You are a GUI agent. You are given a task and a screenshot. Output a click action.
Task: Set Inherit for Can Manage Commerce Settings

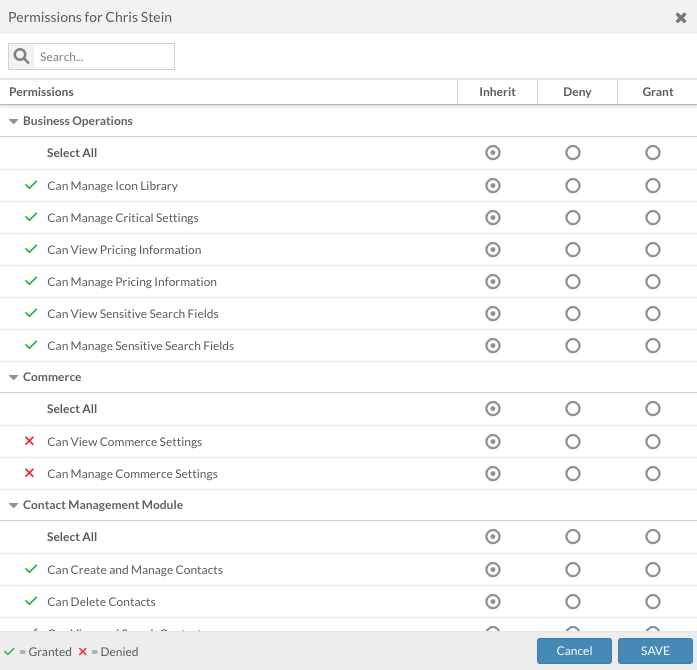click(493, 473)
